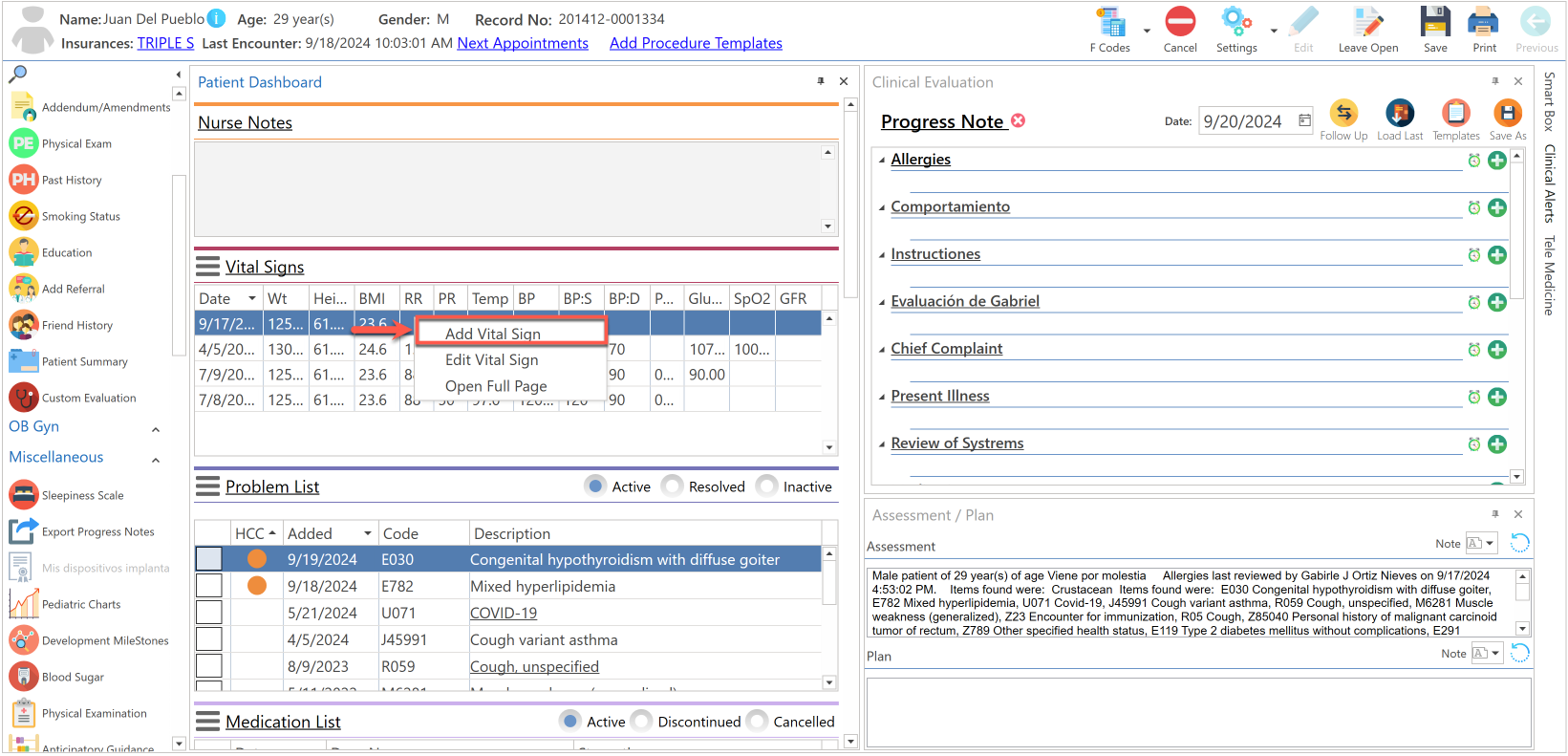
Task: Open the Settings dropdown arrow
Action: [1274, 31]
